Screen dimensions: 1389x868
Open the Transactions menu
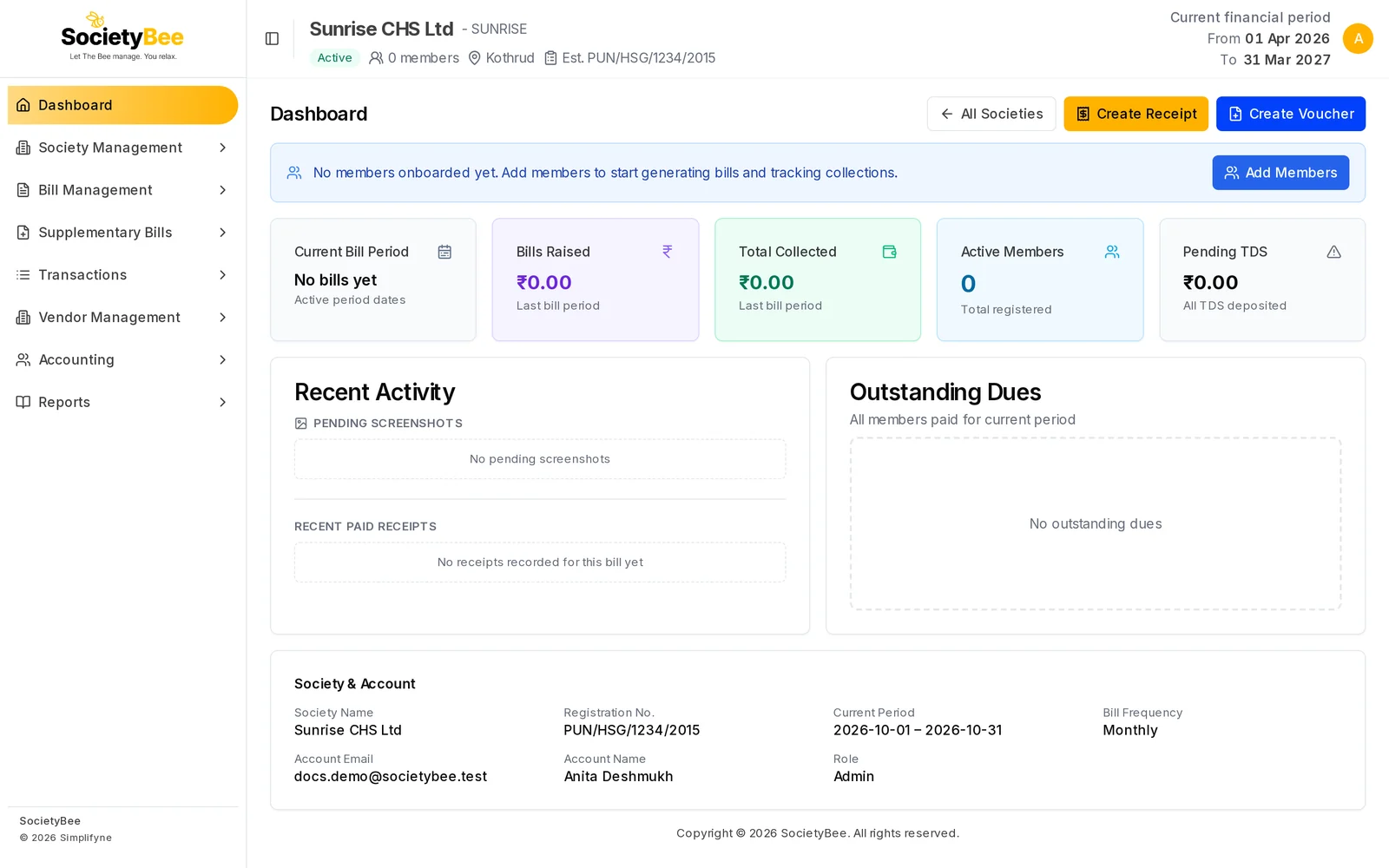122,275
